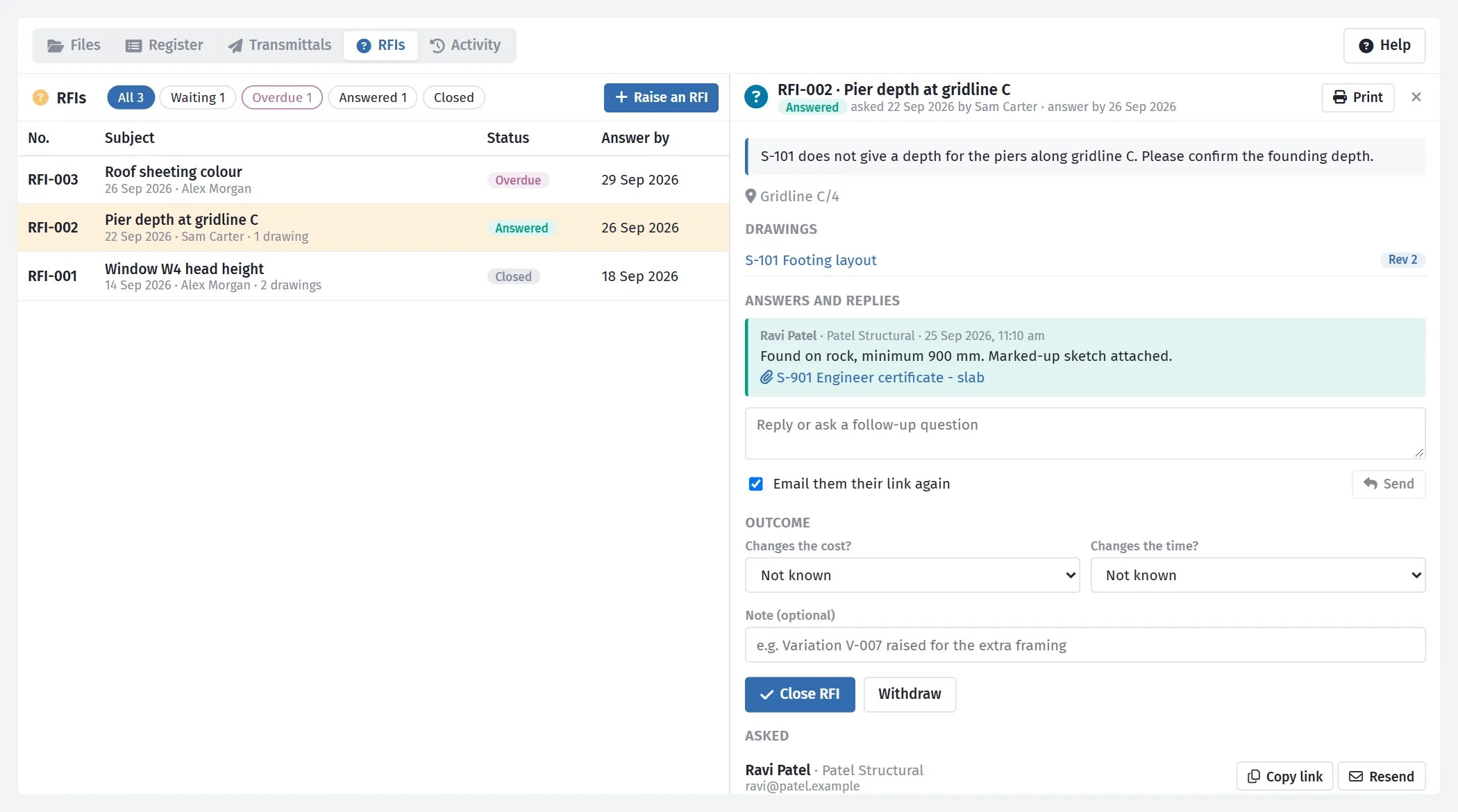Click the Overdue status badge of RFI-003
This screenshot has height=812, width=1458.
(x=518, y=180)
